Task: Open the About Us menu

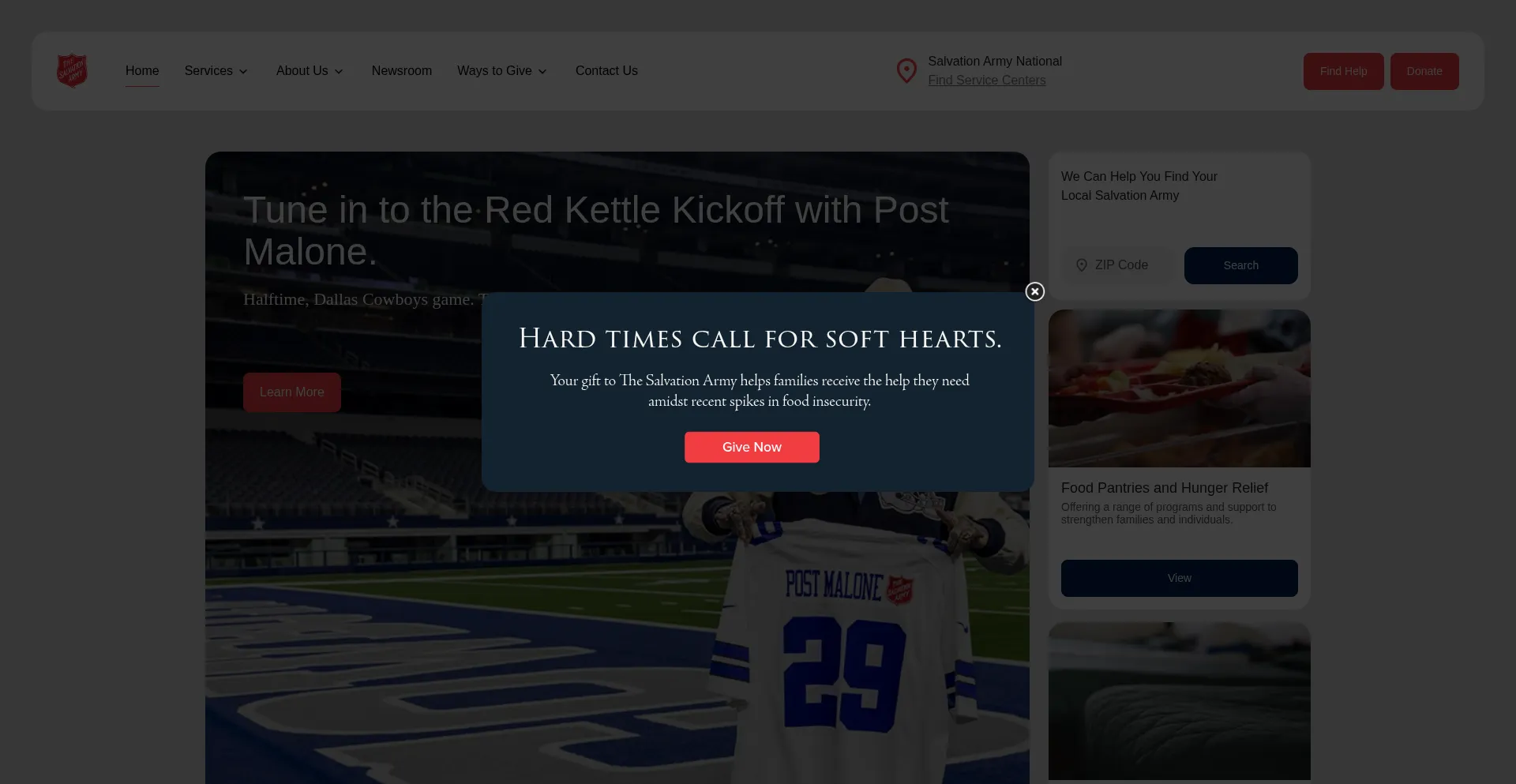Action: pyautogui.click(x=302, y=71)
